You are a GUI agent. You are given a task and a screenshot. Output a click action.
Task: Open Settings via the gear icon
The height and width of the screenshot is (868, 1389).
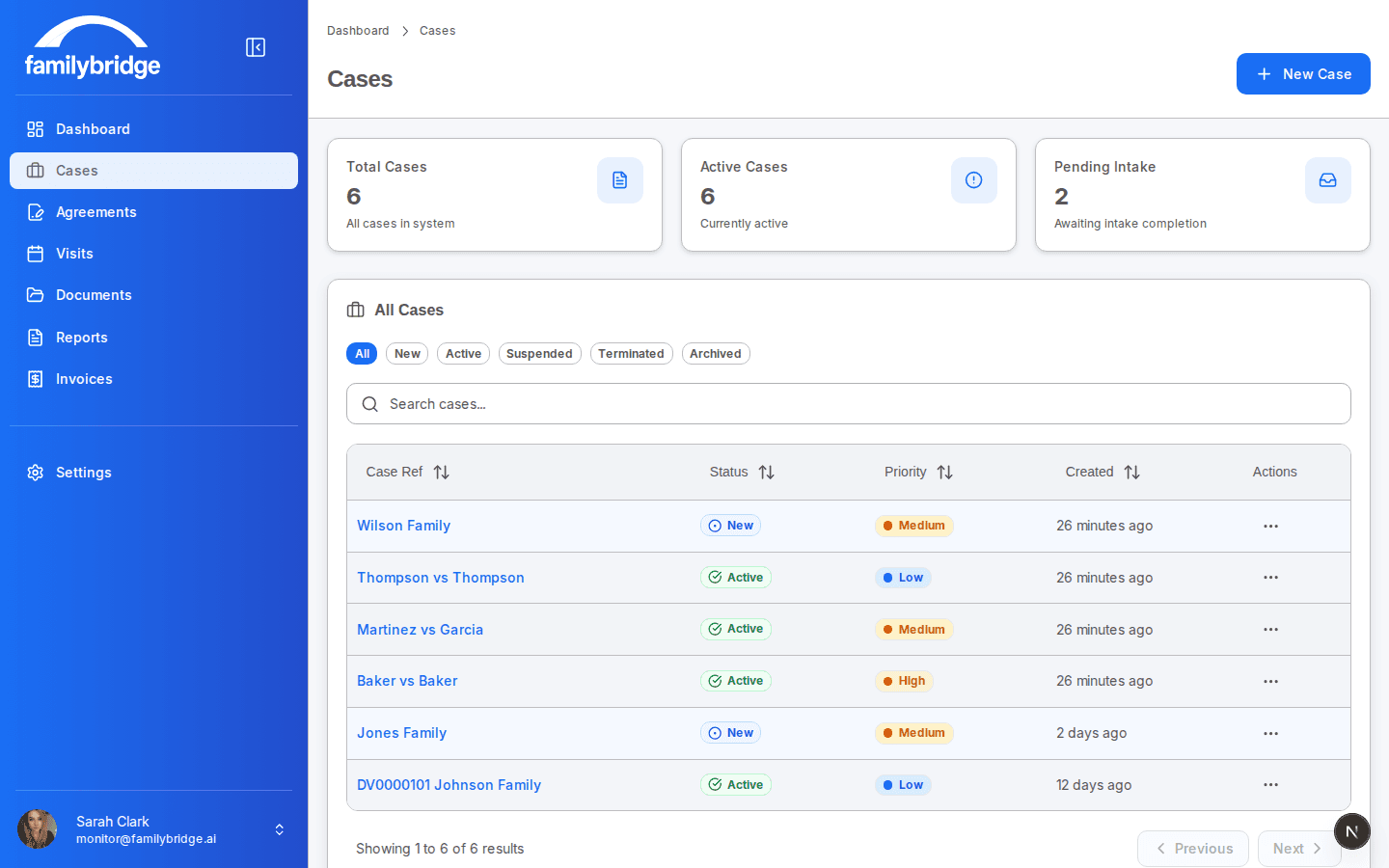[35, 472]
